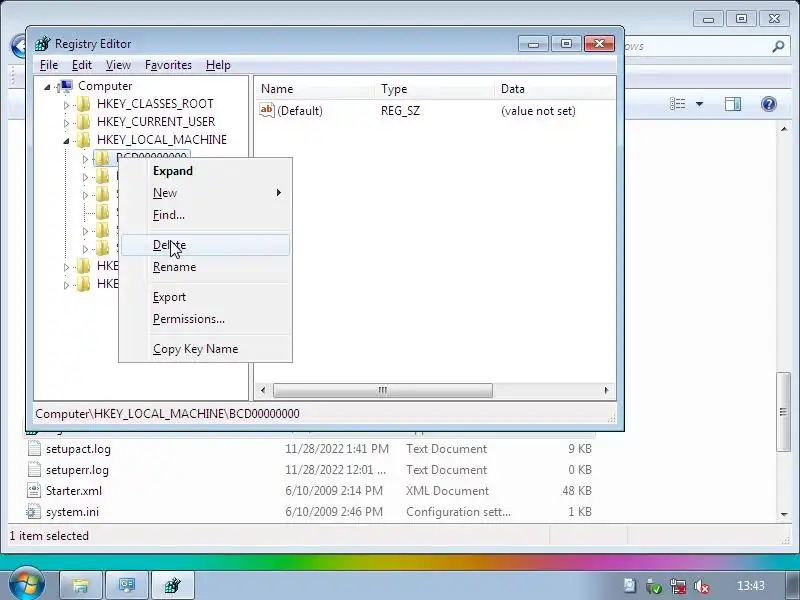Open the view options dropdown arrow in Explorer
800x600 pixels.
coord(699,104)
